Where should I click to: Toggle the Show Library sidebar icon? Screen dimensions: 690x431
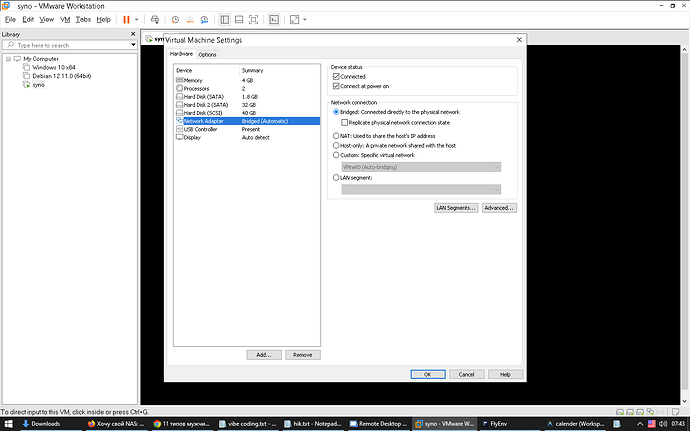pos(224,19)
